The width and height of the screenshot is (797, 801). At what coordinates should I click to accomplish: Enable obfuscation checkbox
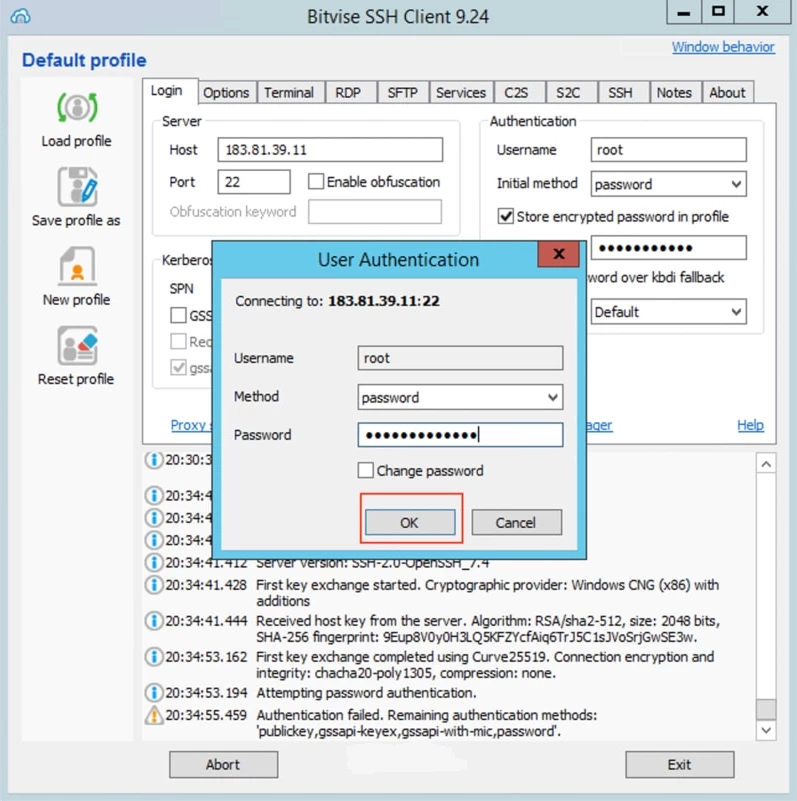316,181
